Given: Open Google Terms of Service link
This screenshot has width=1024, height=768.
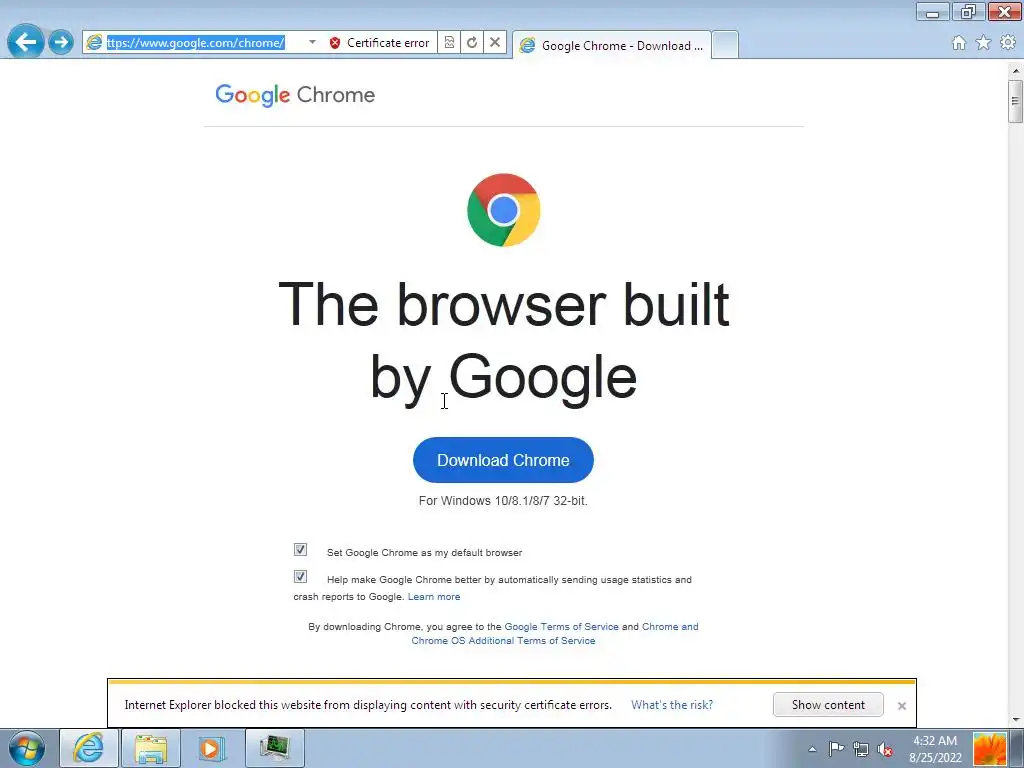Looking at the screenshot, I should 562,627.
